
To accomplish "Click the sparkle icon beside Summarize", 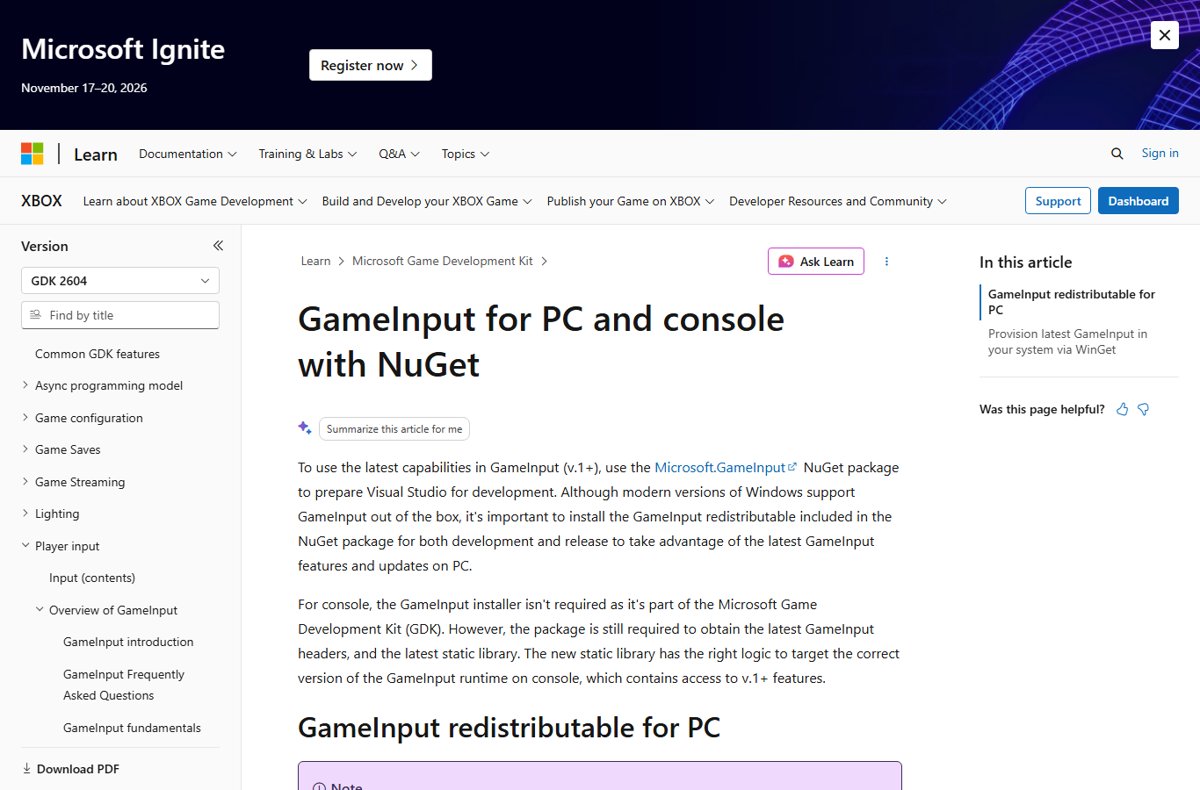I will pyautogui.click(x=305, y=428).
